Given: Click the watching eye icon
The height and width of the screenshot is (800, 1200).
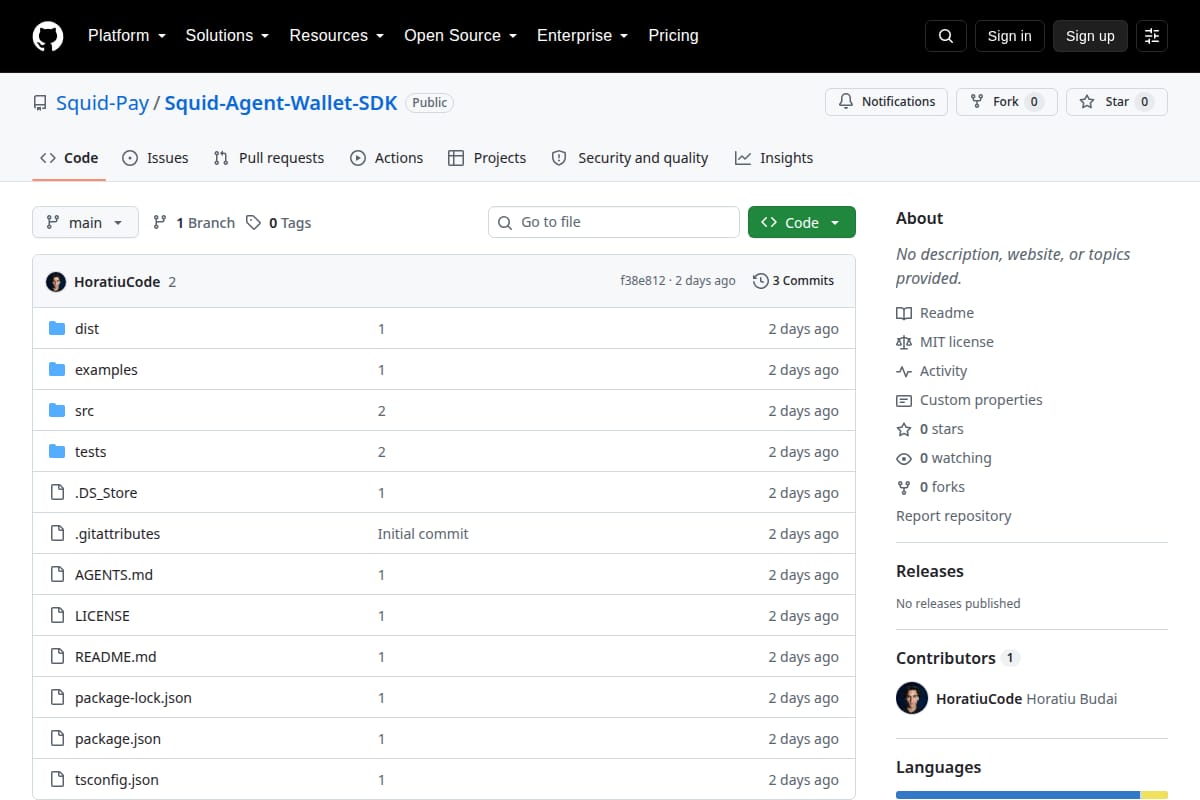Looking at the screenshot, I should pyautogui.click(x=904, y=458).
